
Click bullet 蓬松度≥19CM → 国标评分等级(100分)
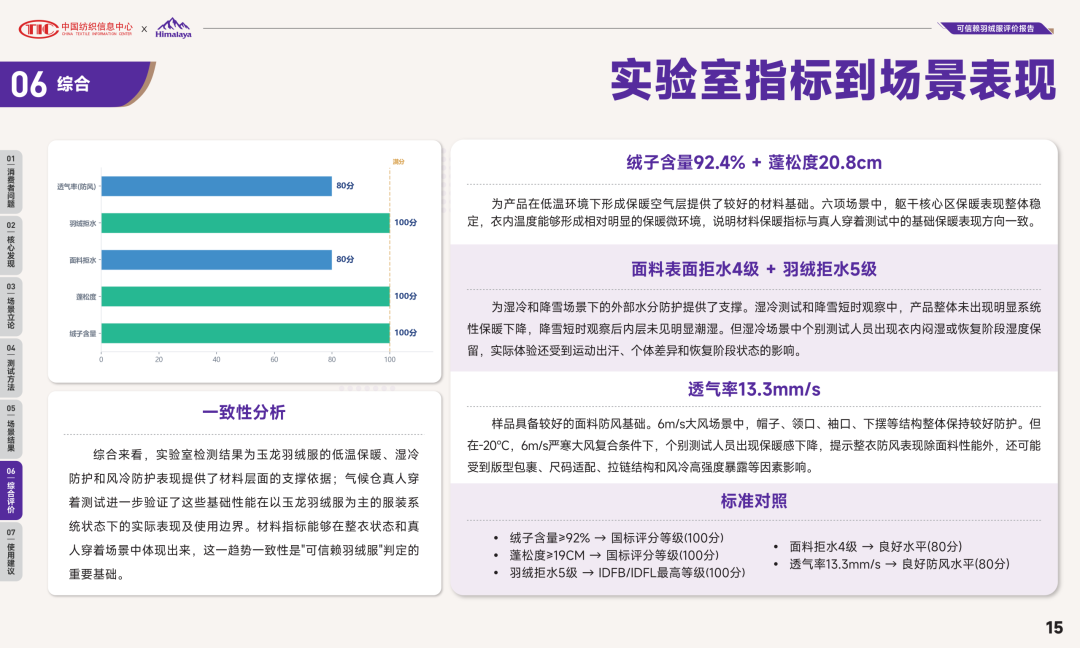click(x=614, y=555)
